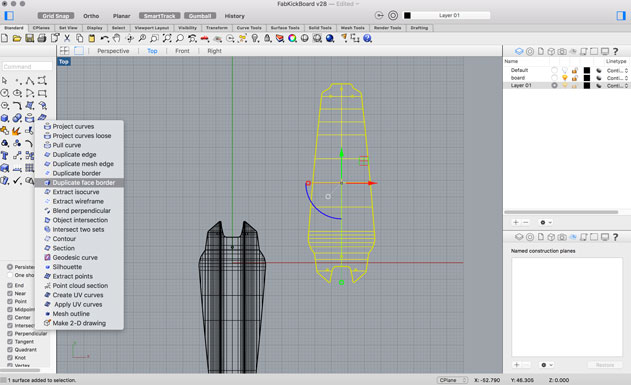Choose Make 2-D drawing from the menu
Viewport: 631px width, 385px height.
point(79,323)
